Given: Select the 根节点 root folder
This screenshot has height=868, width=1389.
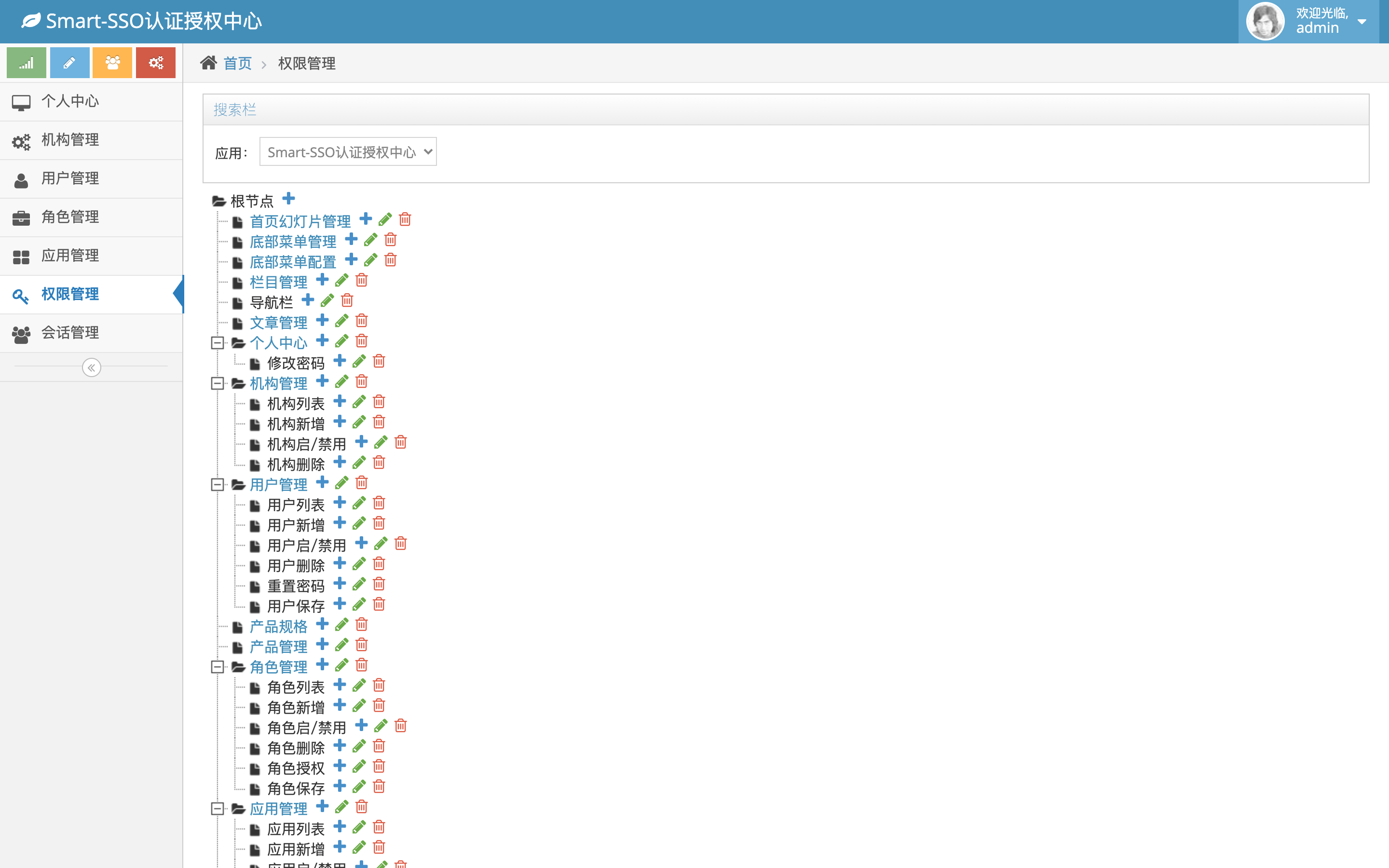Looking at the screenshot, I should (252, 201).
